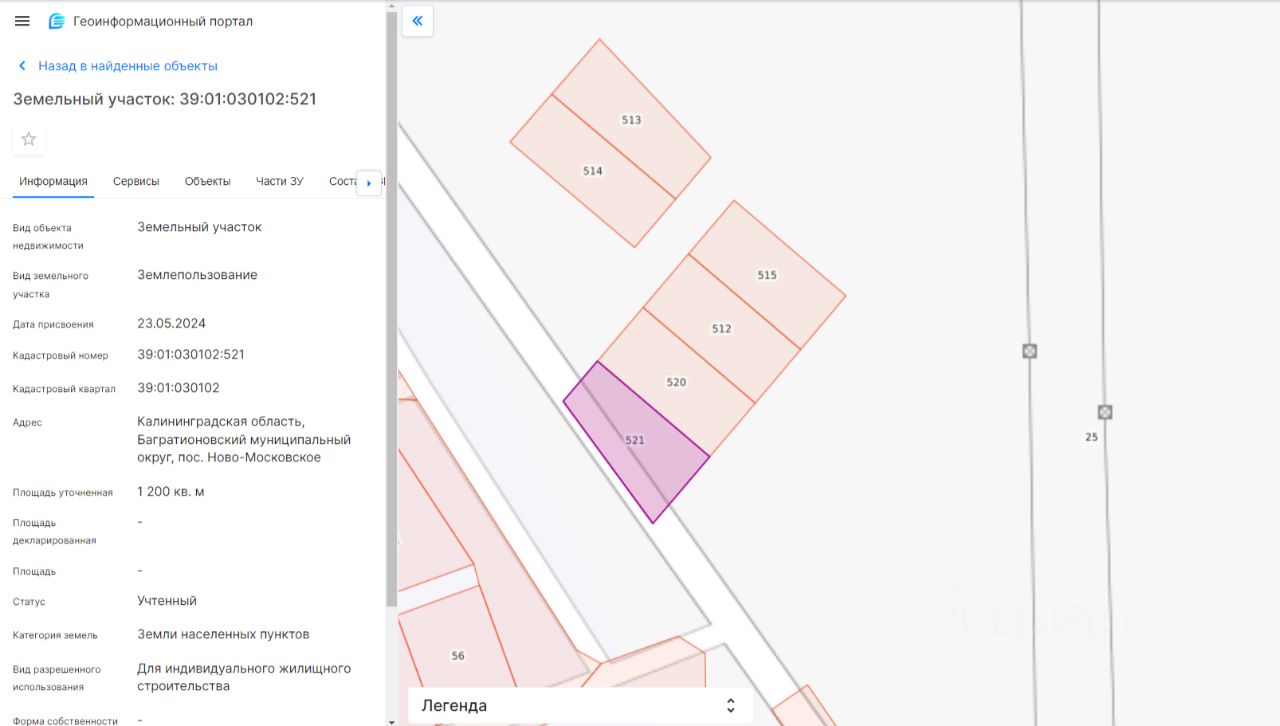Open the Части ЗУ tab
This screenshot has width=1280, height=726.
tap(280, 181)
